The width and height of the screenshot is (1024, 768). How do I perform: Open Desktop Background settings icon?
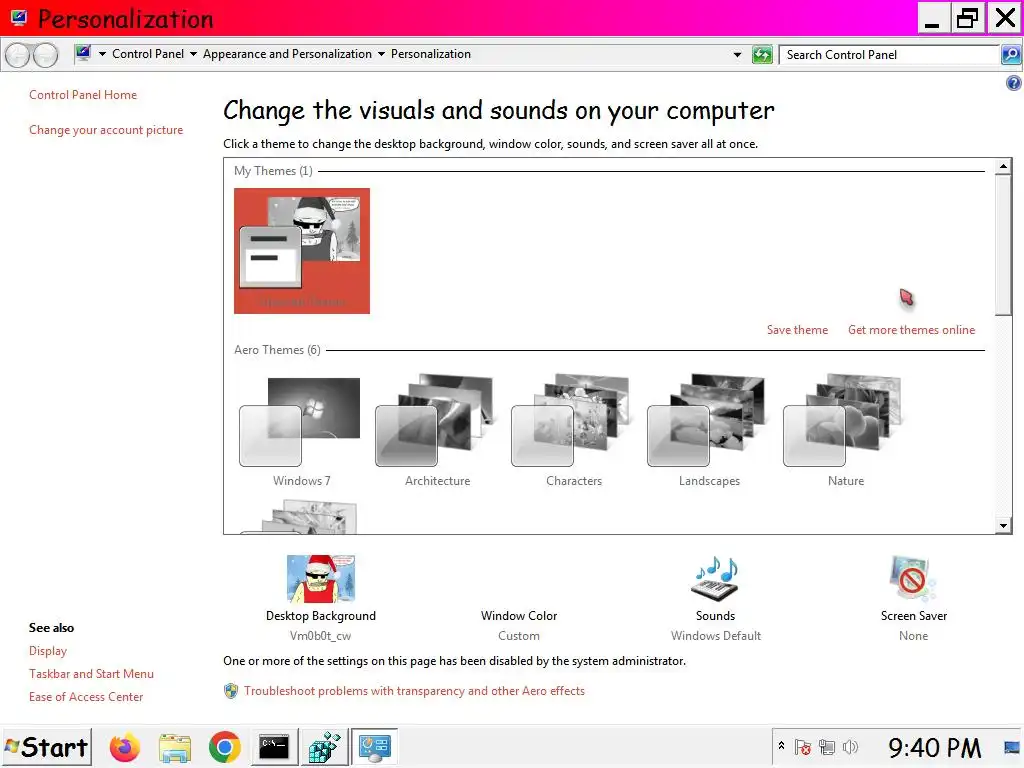(x=321, y=579)
